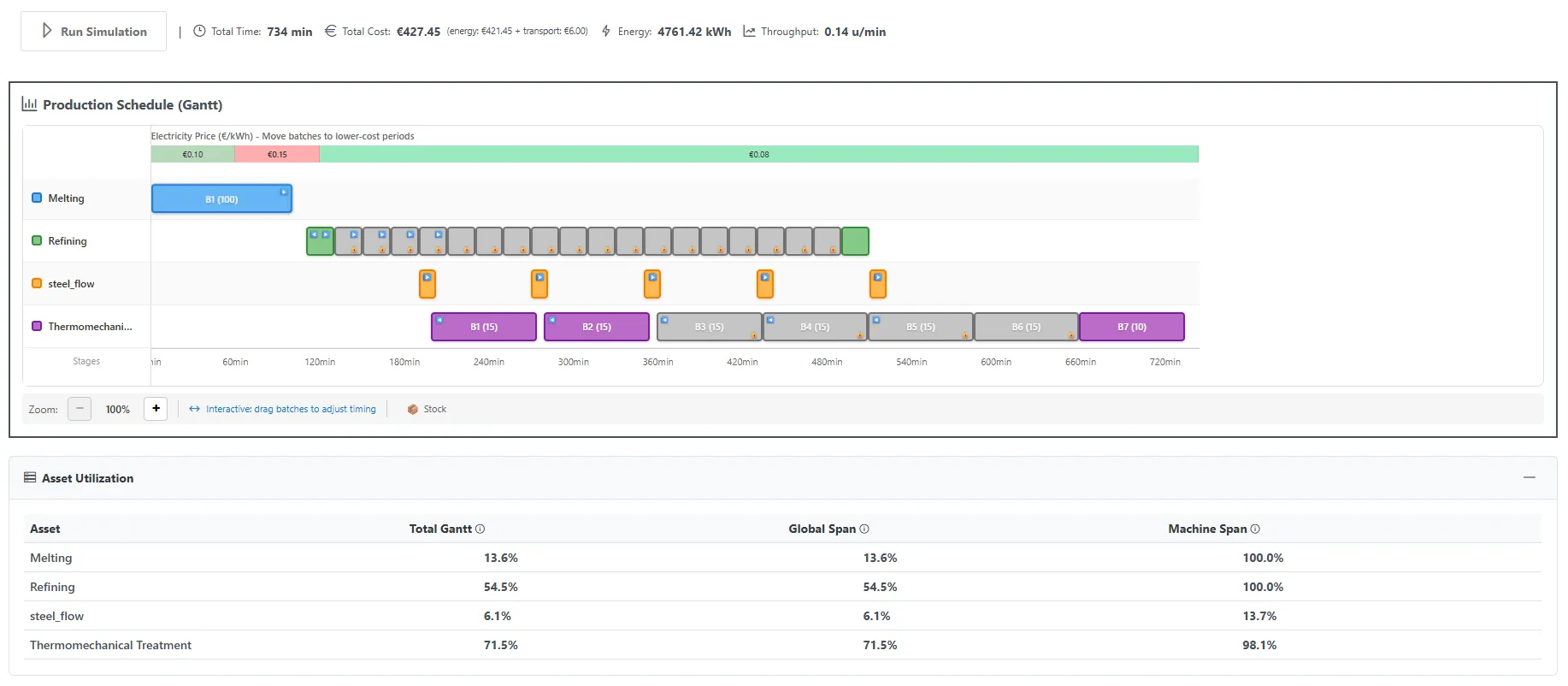
Task: Click the euro Total Cost icon
Action: point(330,32)
